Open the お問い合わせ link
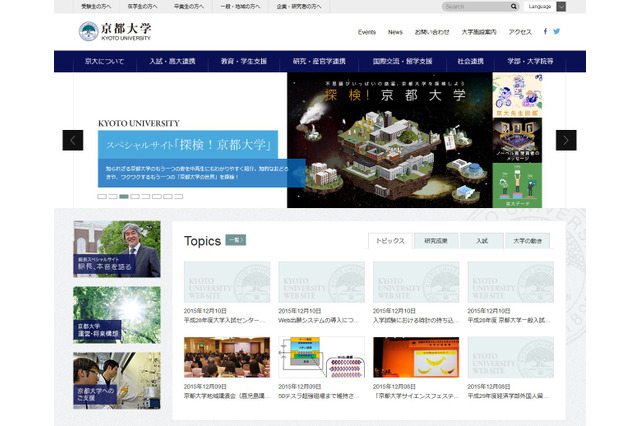This screenshot has width=640, height=426. [x=432, y=32]
